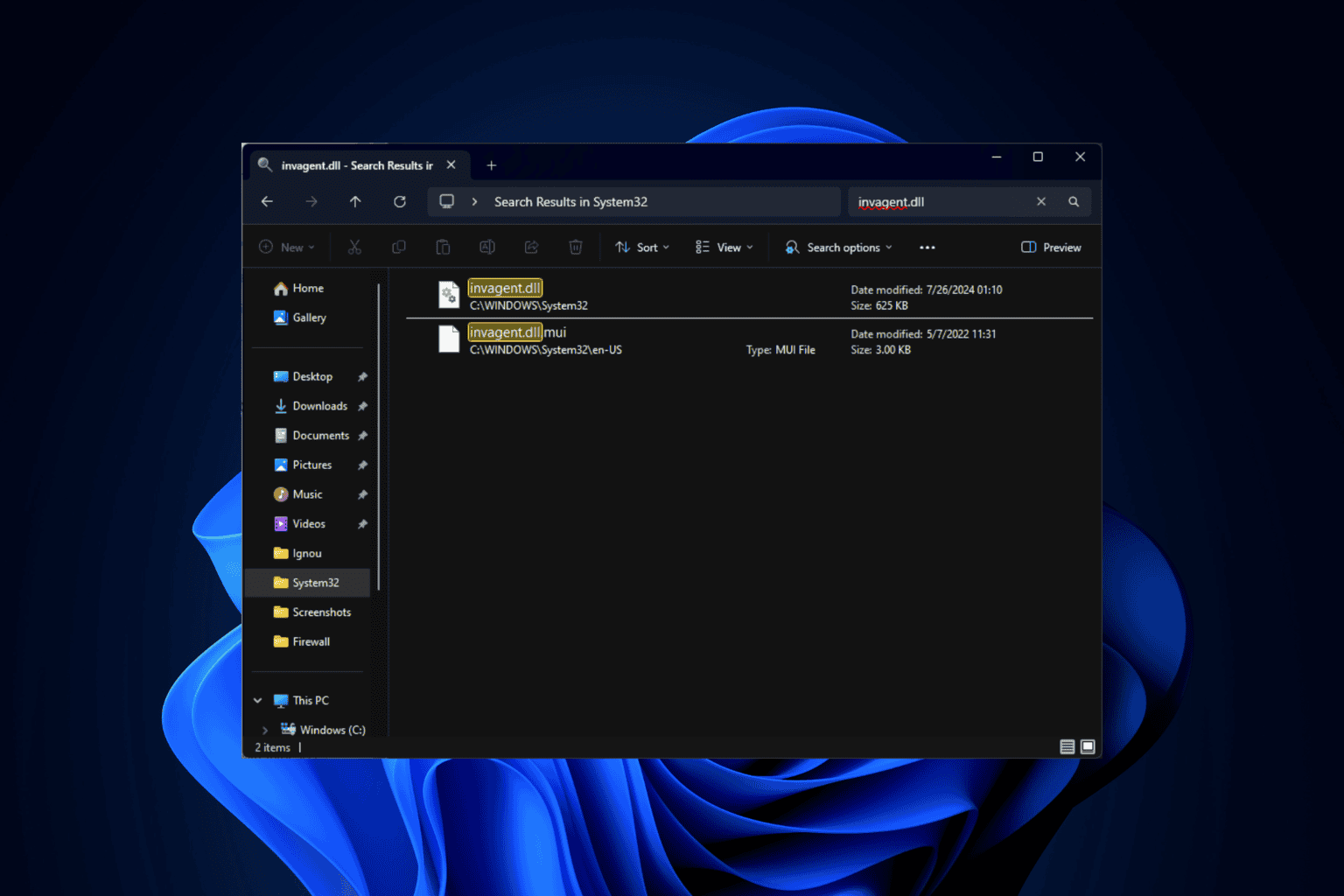Image resolution: width=1344 pixels, height=896 pixels.
Task: Select the invagent.dll.mui file name
Action: tap(517, 332)
